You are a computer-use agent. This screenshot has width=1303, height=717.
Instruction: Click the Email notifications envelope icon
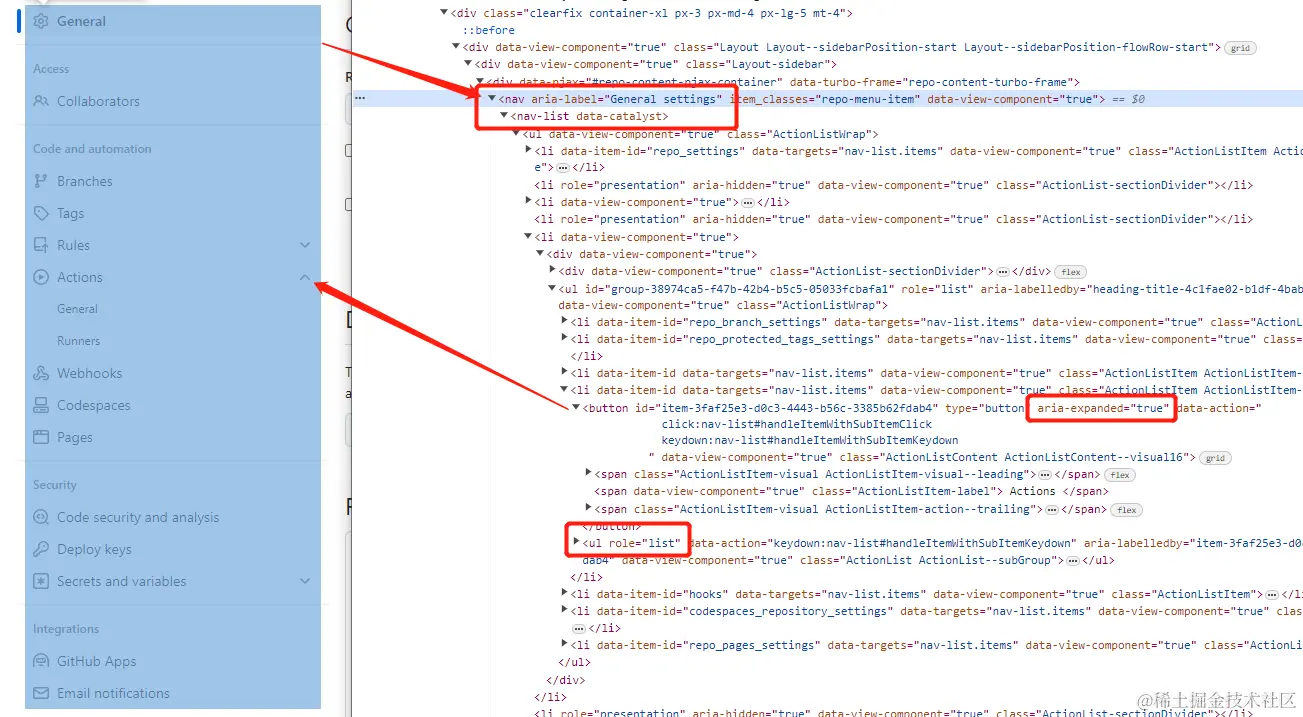[41, 693]
